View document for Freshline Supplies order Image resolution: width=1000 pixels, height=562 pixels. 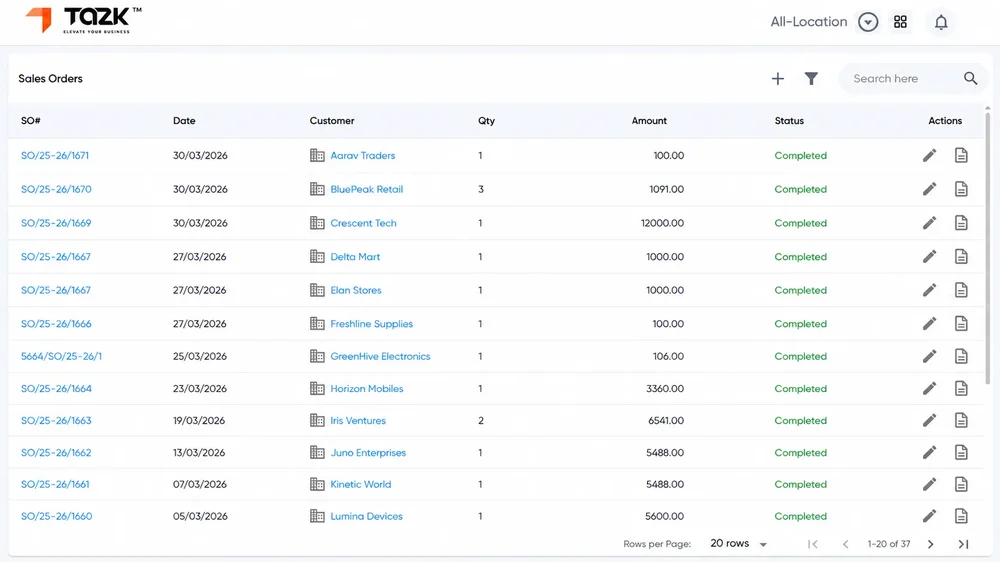[x=960, y=323]
